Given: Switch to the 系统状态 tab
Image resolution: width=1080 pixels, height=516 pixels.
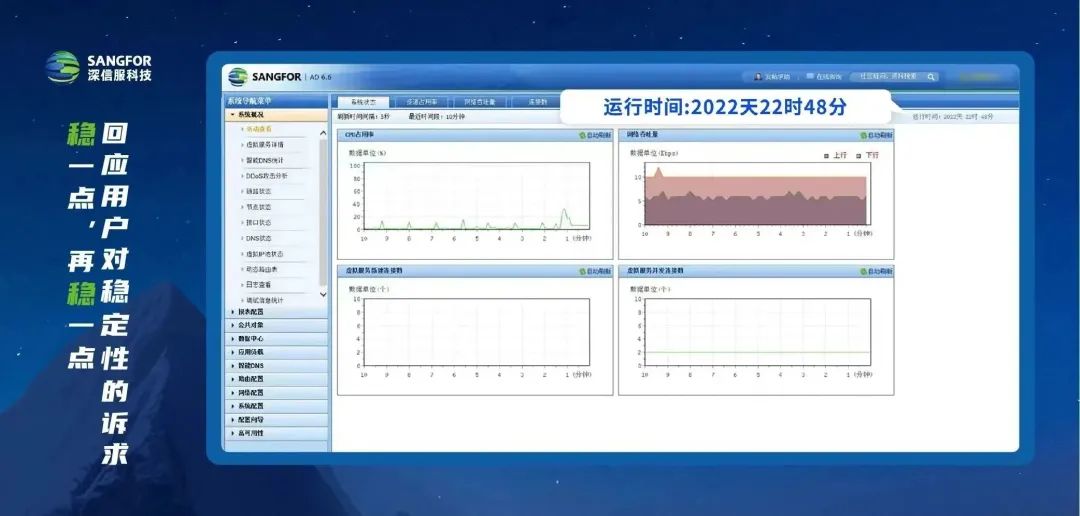Looking at the screenshot, I should pos(363,102).
